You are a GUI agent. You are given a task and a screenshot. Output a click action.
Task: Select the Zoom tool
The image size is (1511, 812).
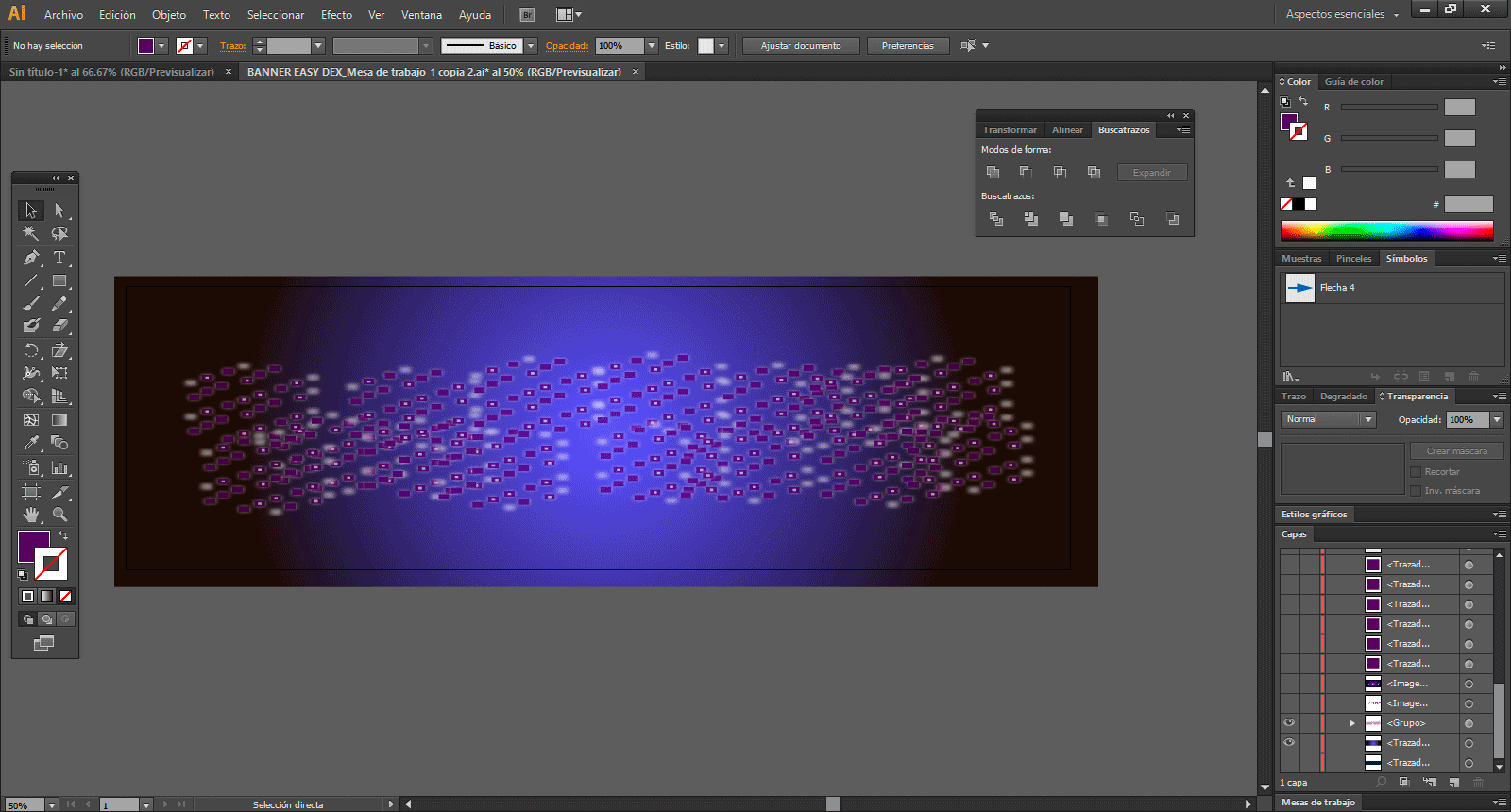coord(59,515)
